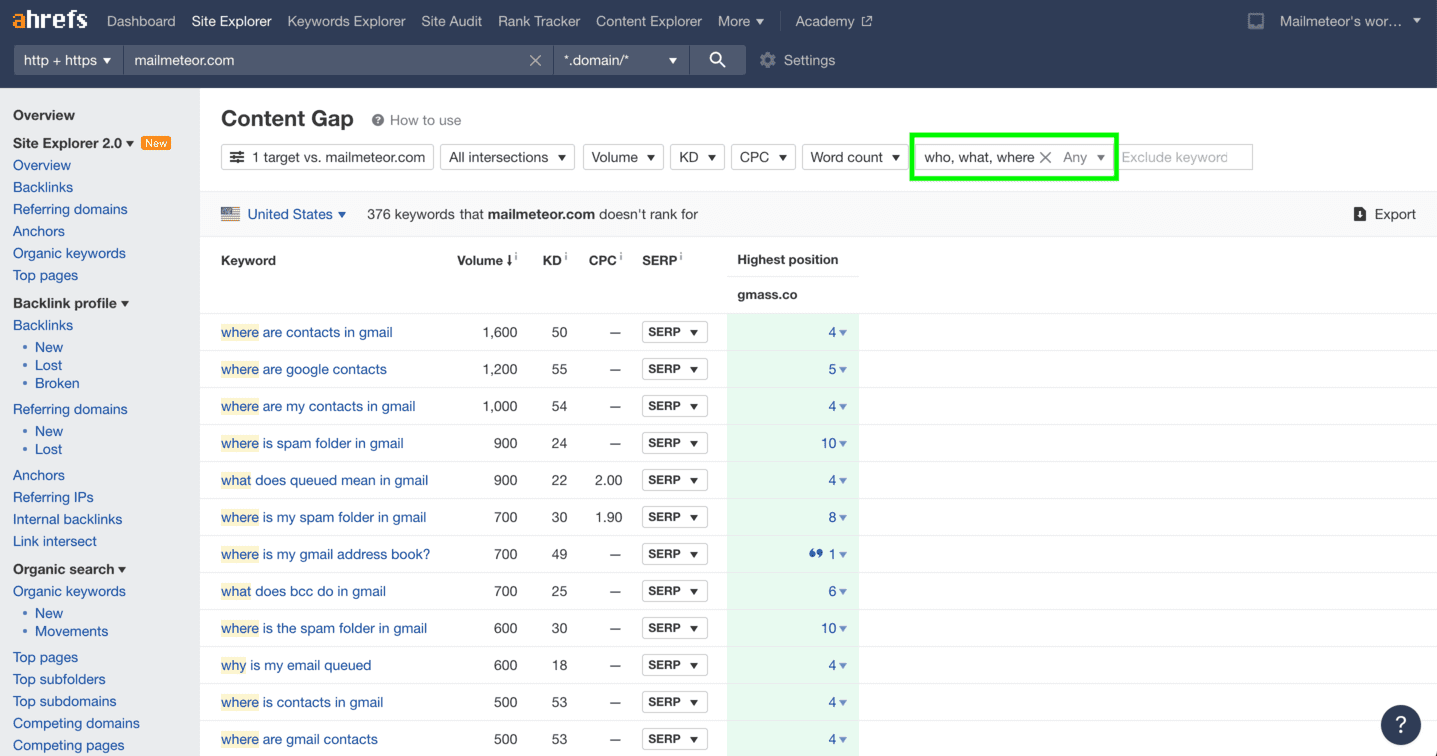Open the Rank Tracker tab
The width and height of the screenshot is (1437, 756).
539,21
